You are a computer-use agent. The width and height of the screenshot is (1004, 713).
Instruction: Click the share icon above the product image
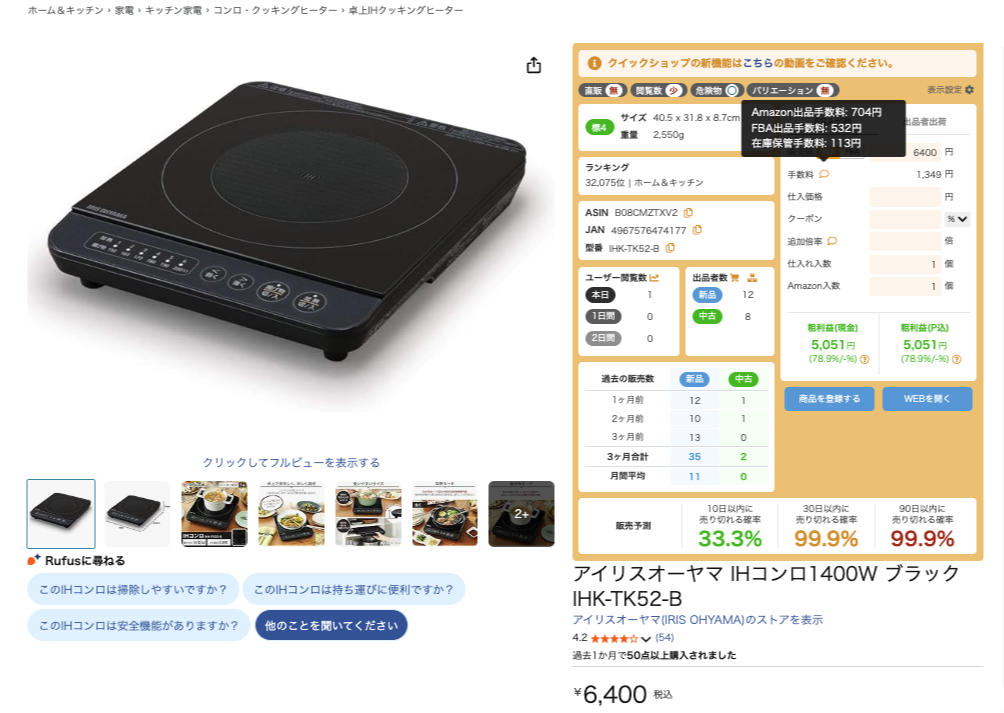(533, 65)
